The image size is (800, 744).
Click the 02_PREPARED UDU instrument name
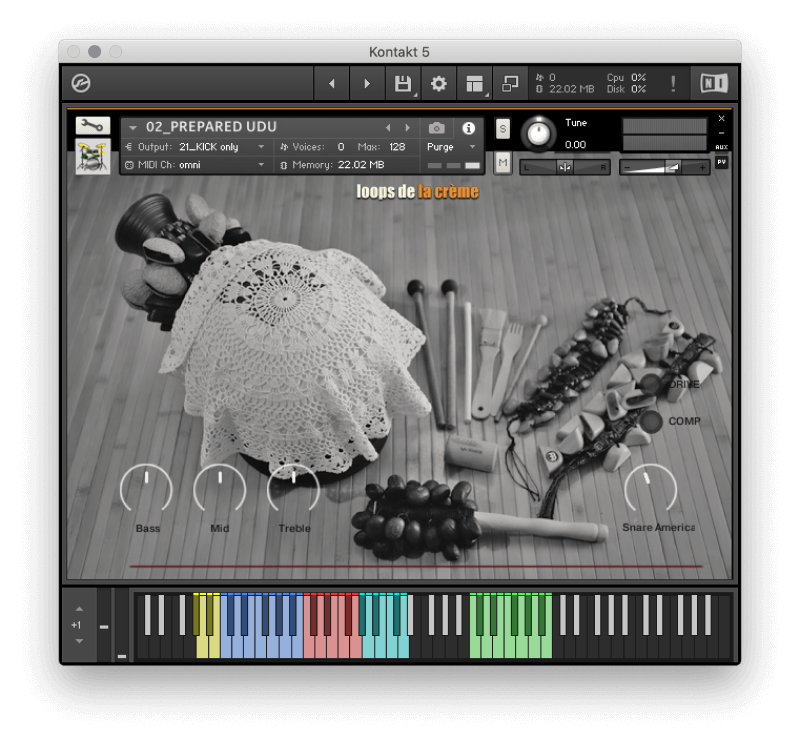(x=211, y=127)
